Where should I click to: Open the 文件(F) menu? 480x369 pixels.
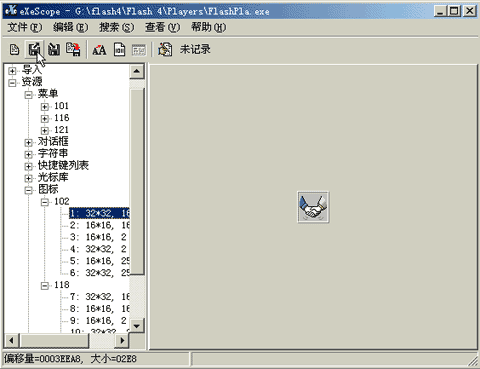point(25,27)
